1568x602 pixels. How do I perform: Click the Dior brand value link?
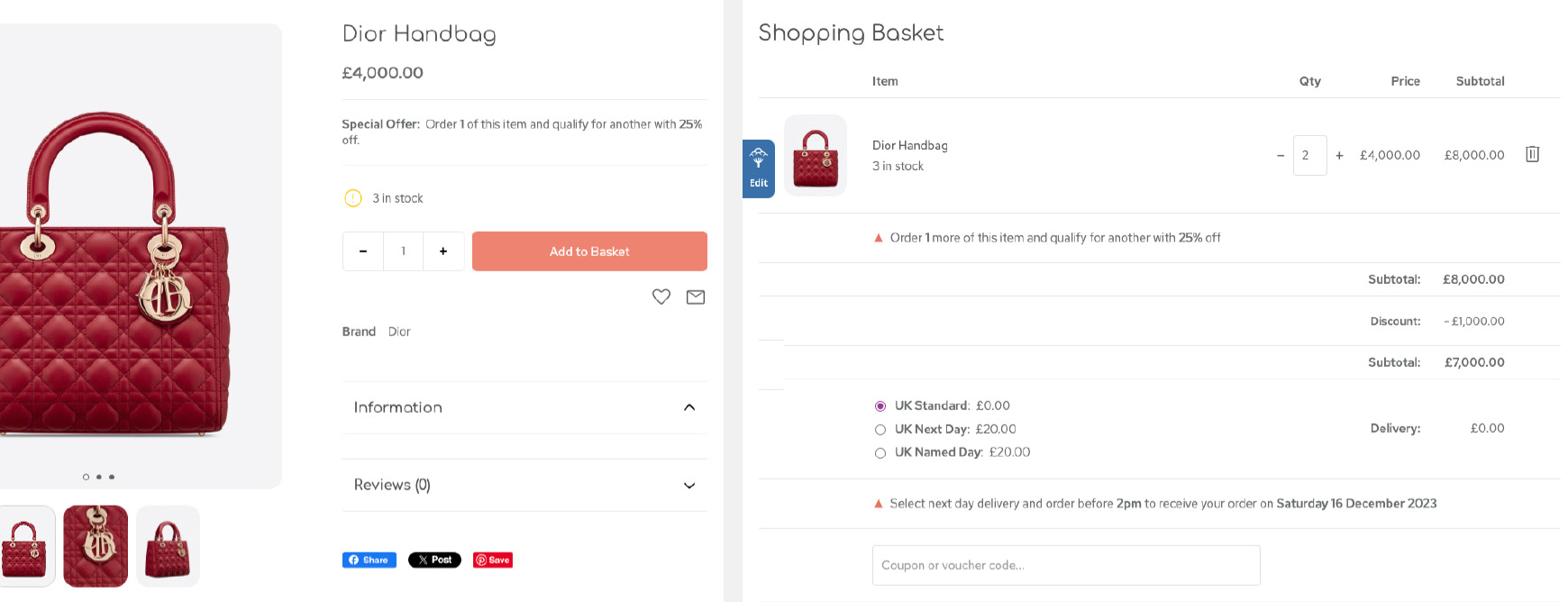tap(399, 332)
